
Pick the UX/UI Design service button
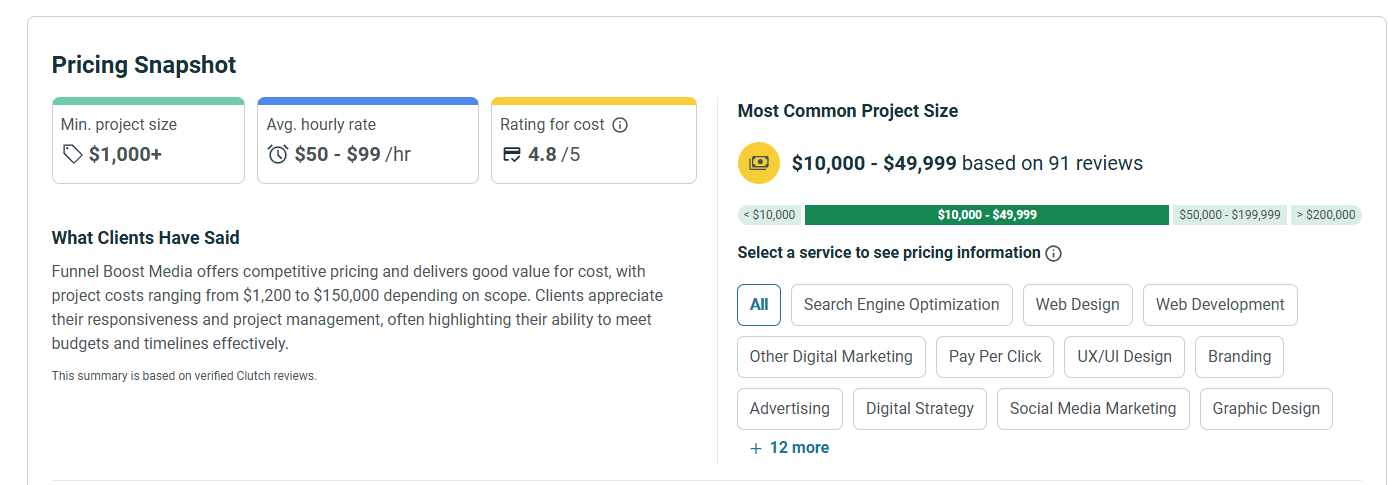click(1124, 357)
